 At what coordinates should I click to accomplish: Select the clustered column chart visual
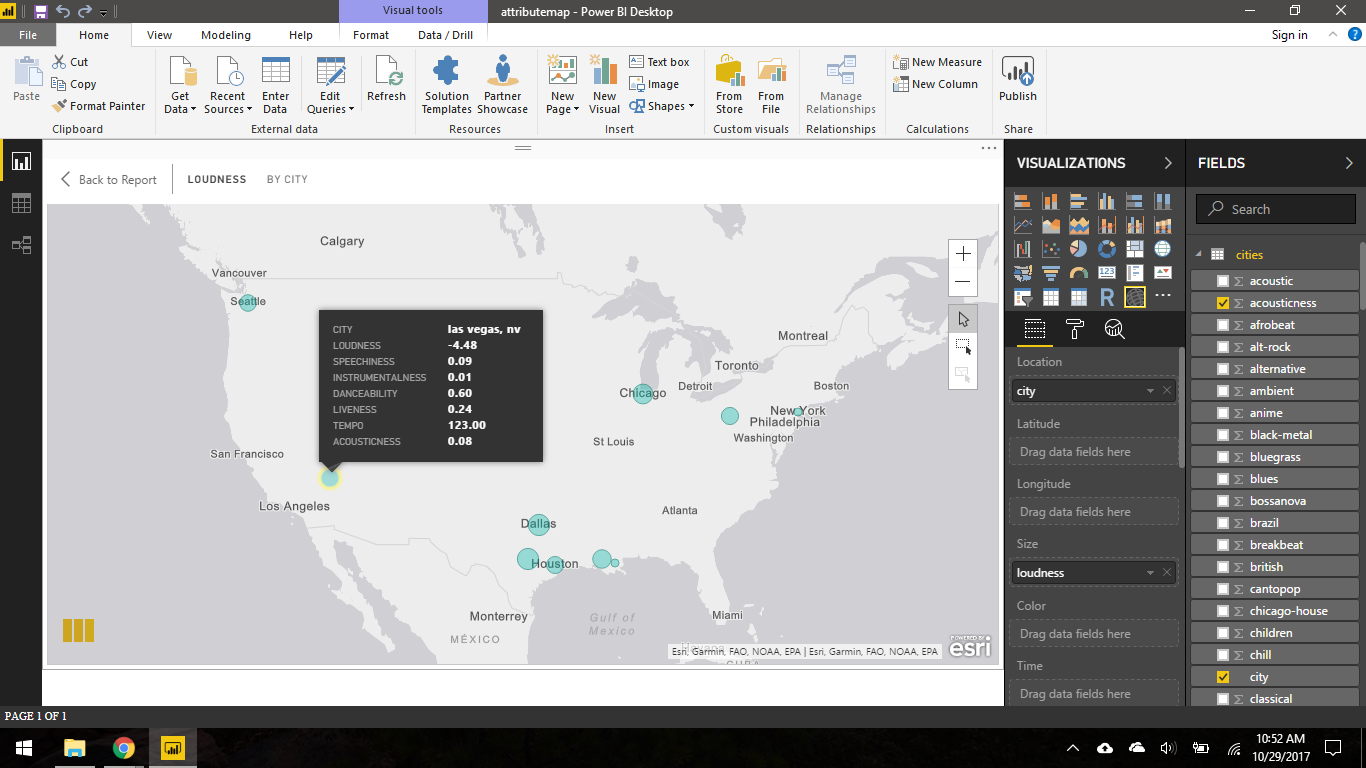(x=1107, y=201)
